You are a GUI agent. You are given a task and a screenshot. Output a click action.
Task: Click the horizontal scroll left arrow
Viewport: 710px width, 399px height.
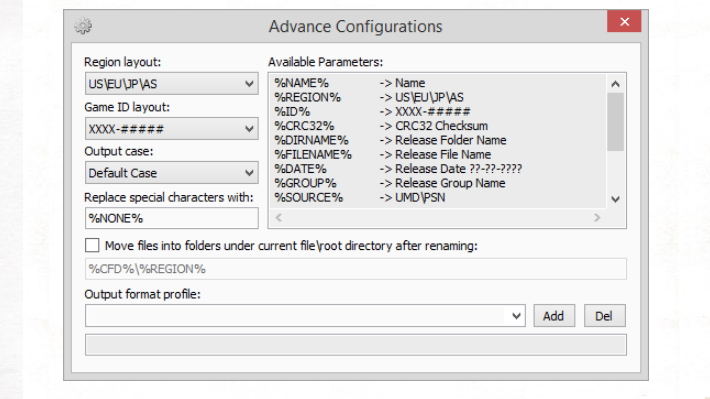pos(278,218)
